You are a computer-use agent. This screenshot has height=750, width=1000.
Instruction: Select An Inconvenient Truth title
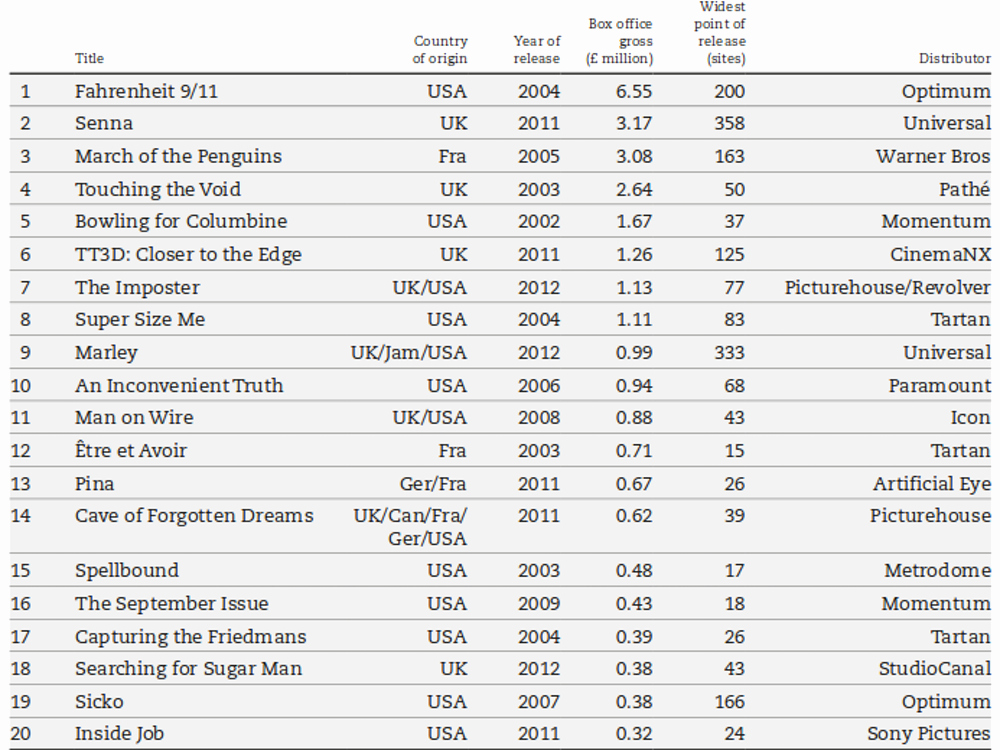point(179,386)
